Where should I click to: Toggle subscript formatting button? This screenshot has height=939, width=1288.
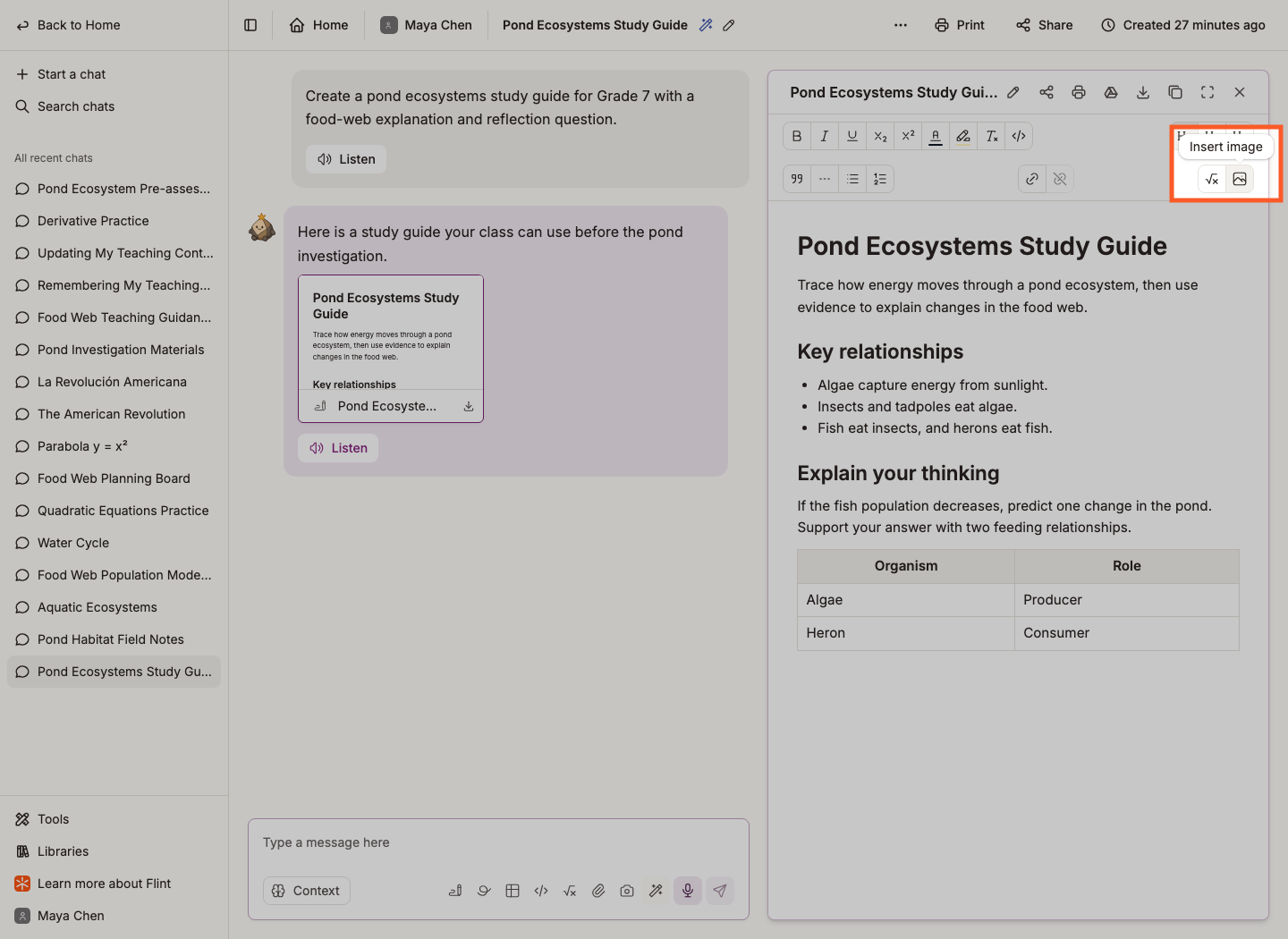pos(880,136)
